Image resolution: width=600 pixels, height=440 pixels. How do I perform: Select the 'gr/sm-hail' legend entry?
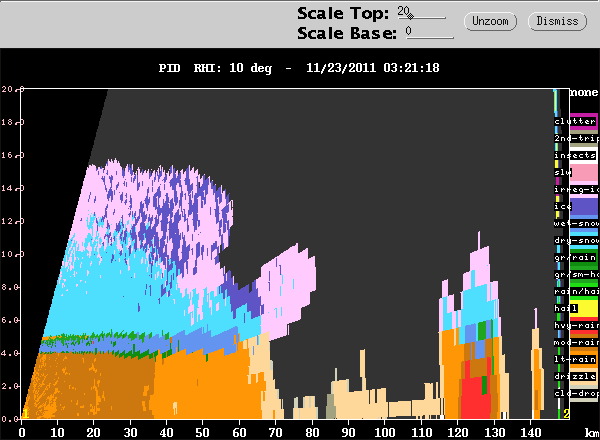click(x=577, y=274)
